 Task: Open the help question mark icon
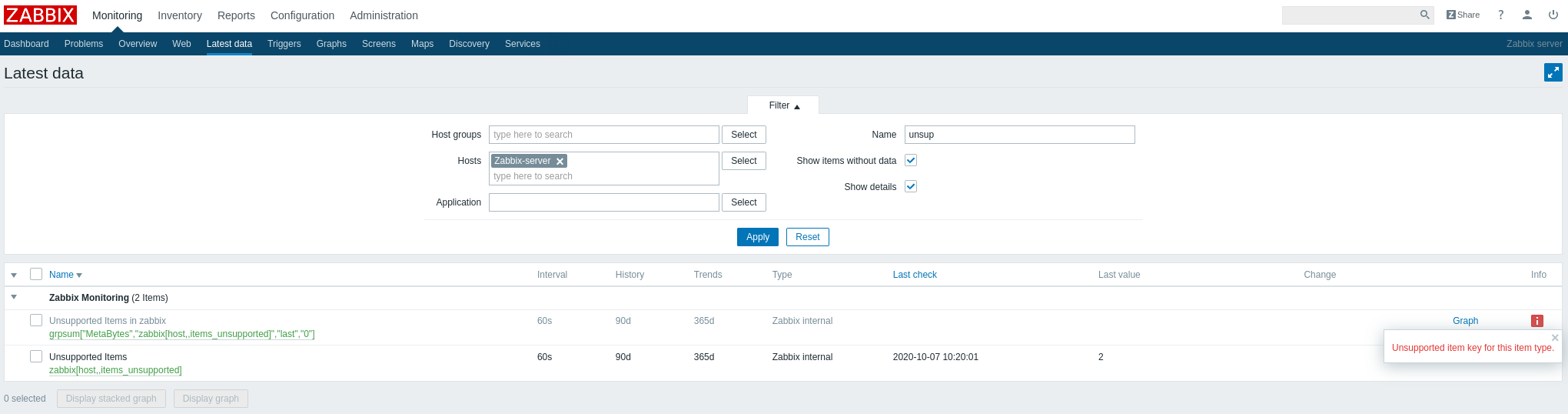point(1500,15)
